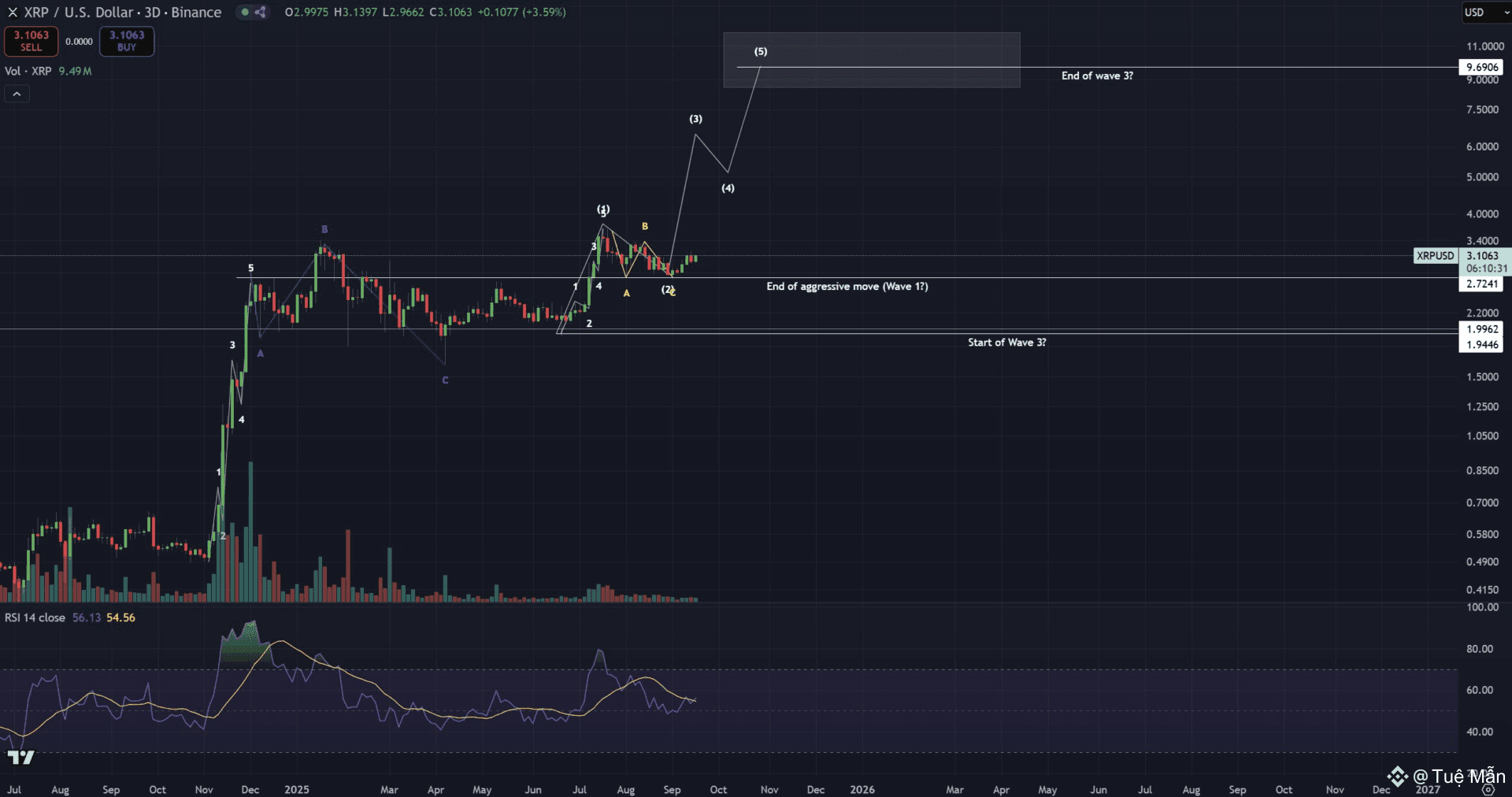1512x797 pixels.
Task: Click the TradingView logo
Action: 20,757
